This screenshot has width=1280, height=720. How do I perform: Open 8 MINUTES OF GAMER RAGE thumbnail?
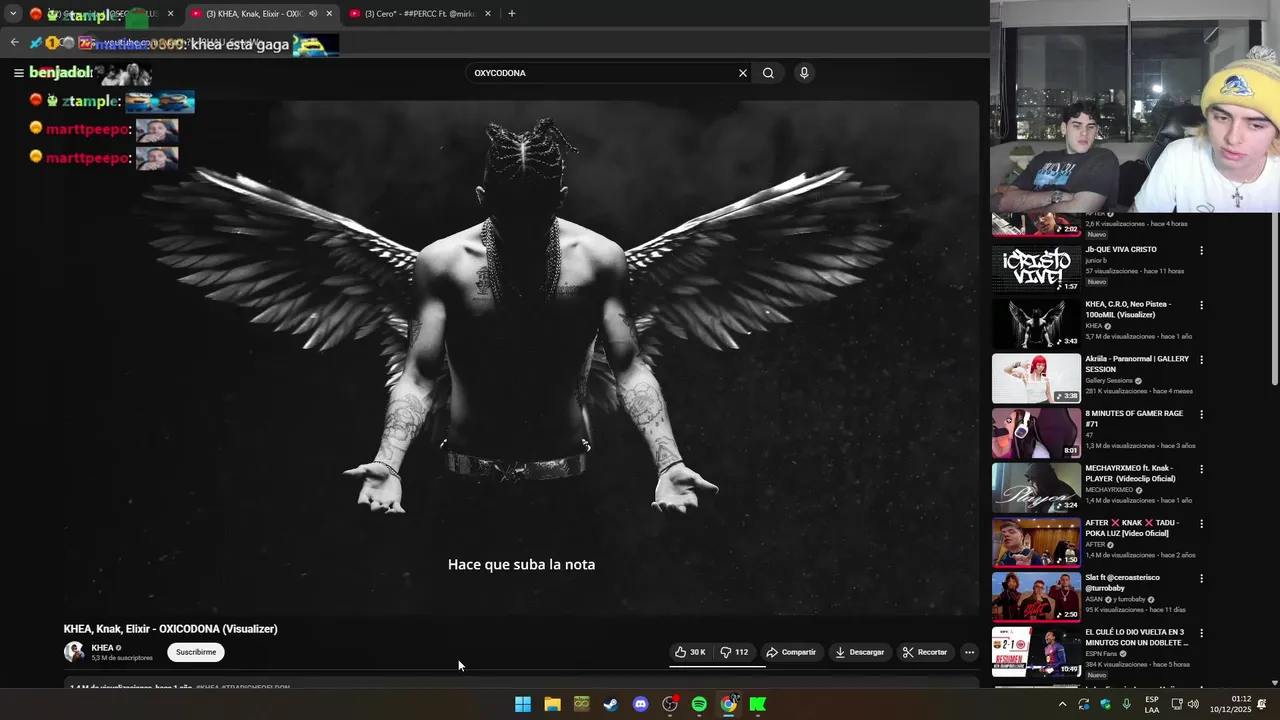point(1036,431)
